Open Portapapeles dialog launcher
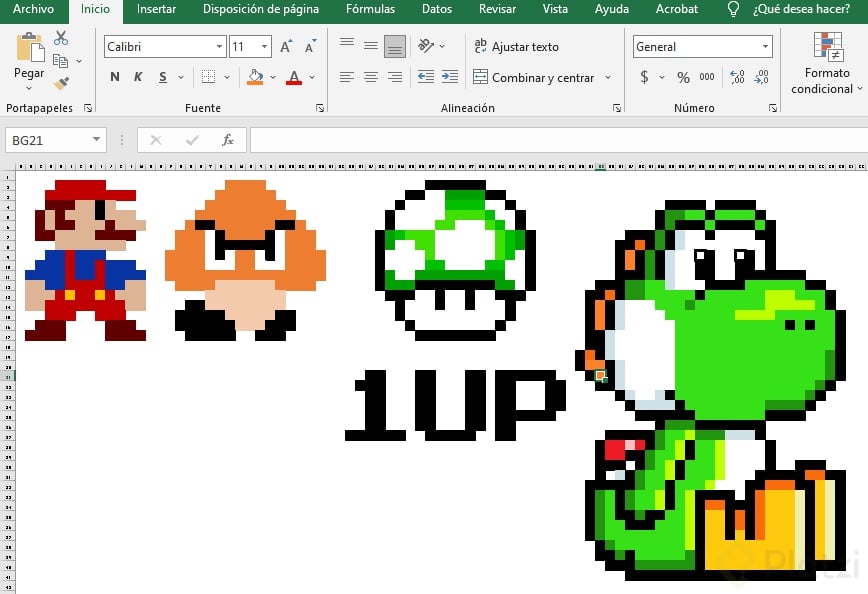The height and width of the screenshot is (594, 868). pos(87,108)
